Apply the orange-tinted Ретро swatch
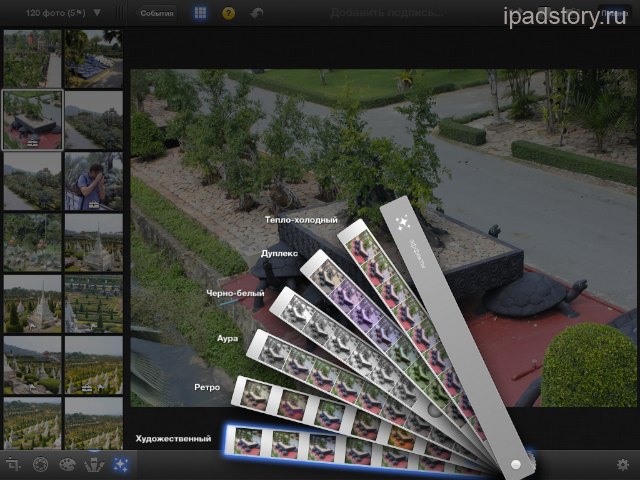The image size is (640, 480). [402, 438]
